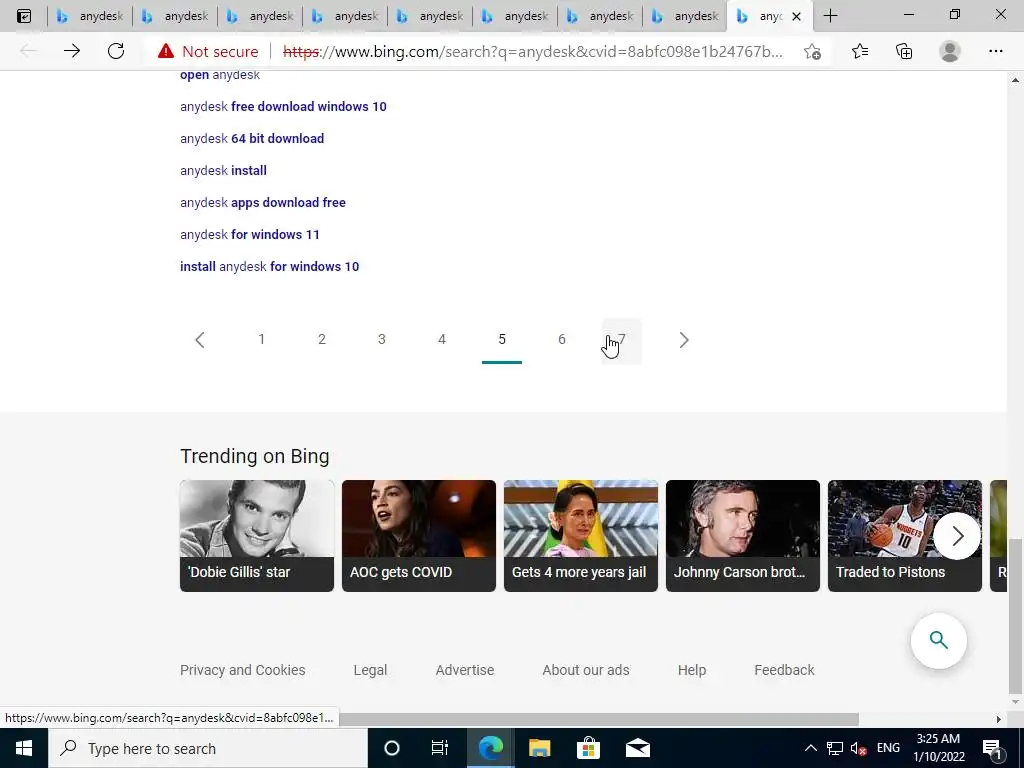1024x768 pixels.
Task: Click 'open anydesk' related search
Action: point(220,74)
